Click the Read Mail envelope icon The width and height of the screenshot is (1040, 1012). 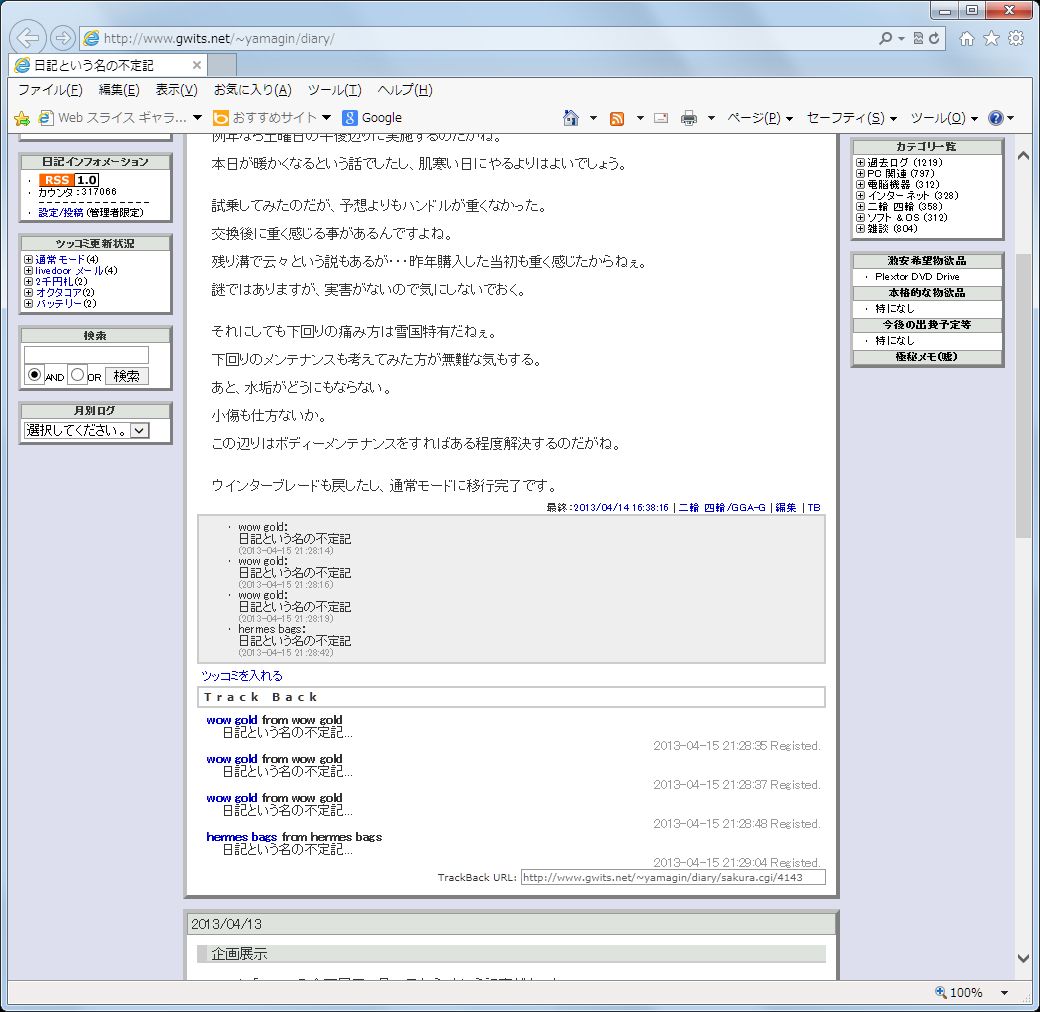pyautogui.click(x=660, y=118)
